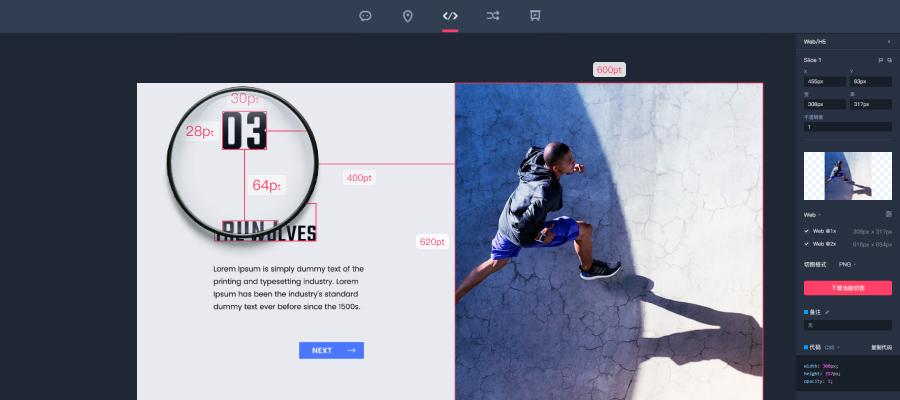Viewport: 900px width, 400px height.
Task: Click the presentation play screen icon
Action: tap(535, 16)
